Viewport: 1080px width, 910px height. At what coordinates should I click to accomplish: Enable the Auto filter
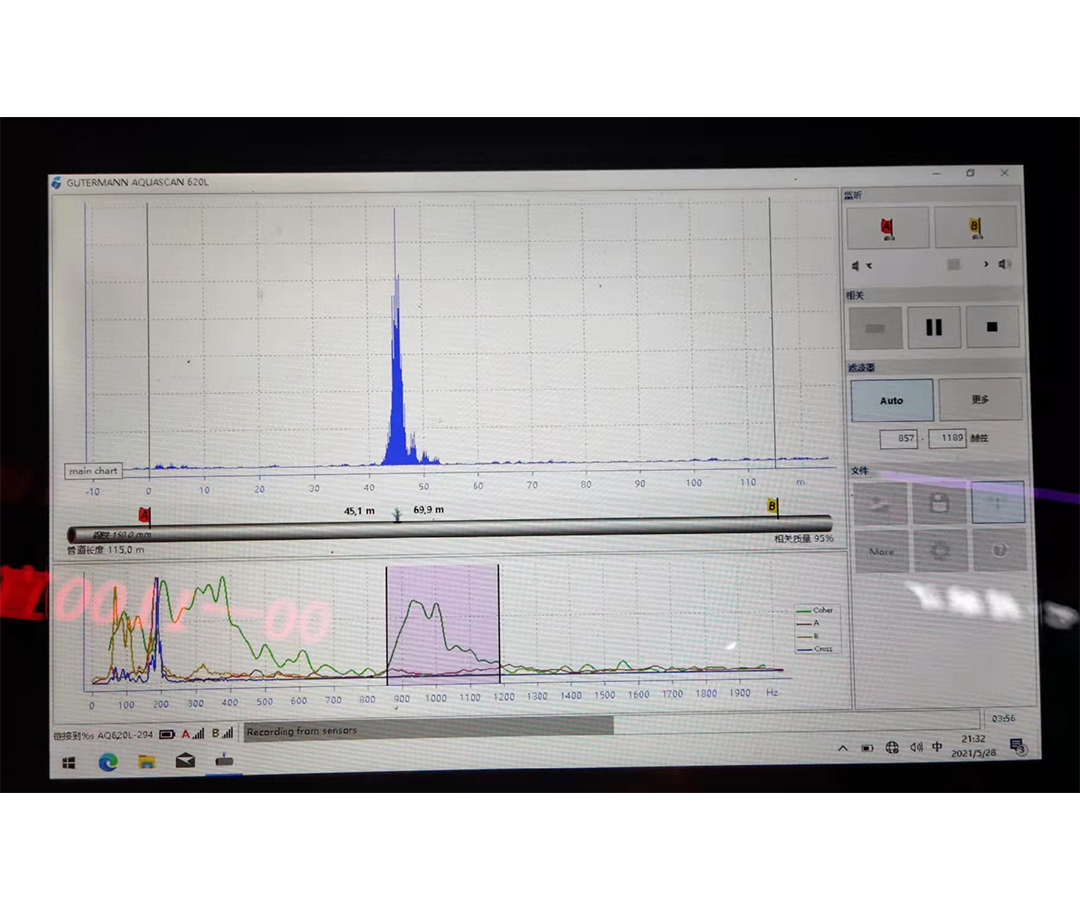coord(891,400)
